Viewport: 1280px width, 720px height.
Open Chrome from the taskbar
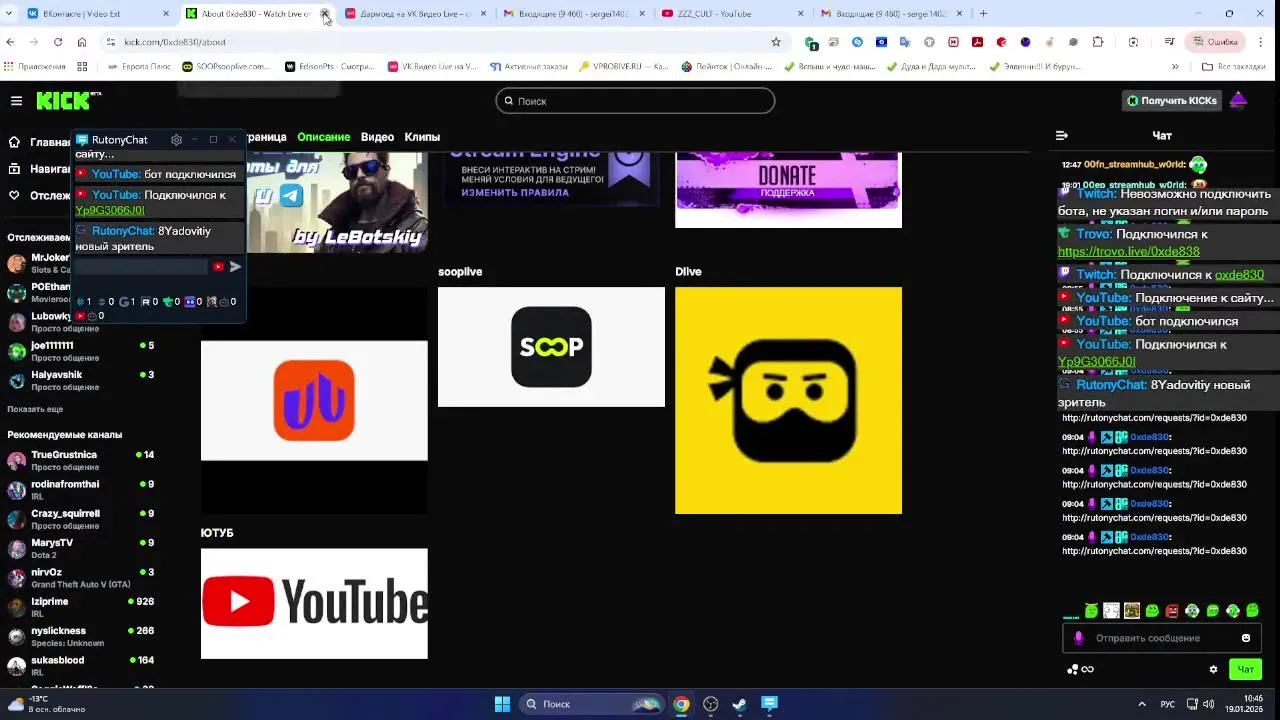coord(681,704)
